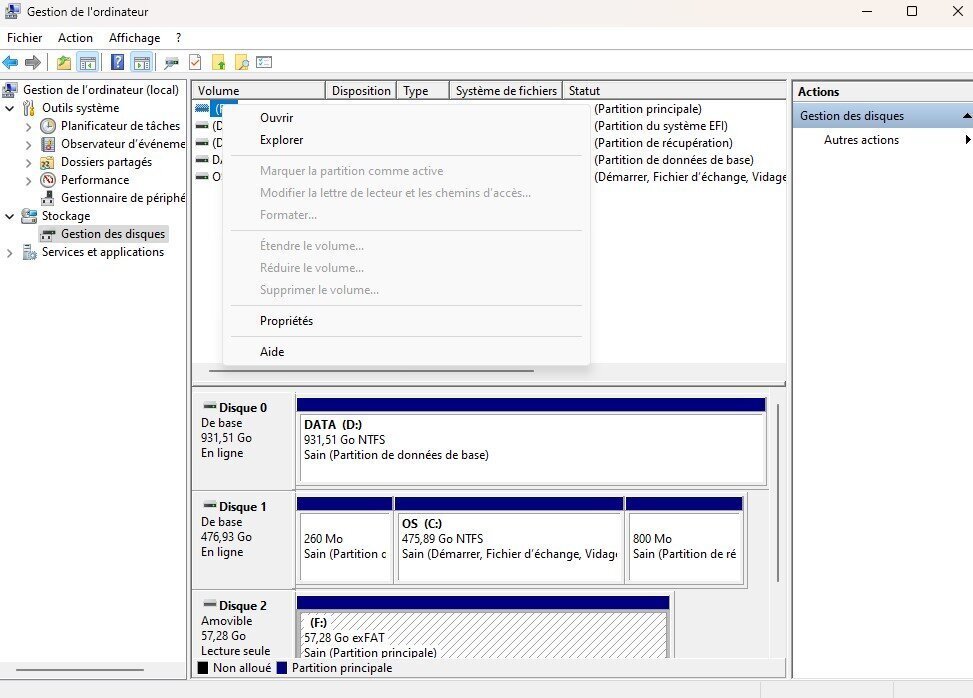The image size is (973, 698).
Task: Click the Gestion de l'ordinateur title bar icon
Action: point(12,11)
